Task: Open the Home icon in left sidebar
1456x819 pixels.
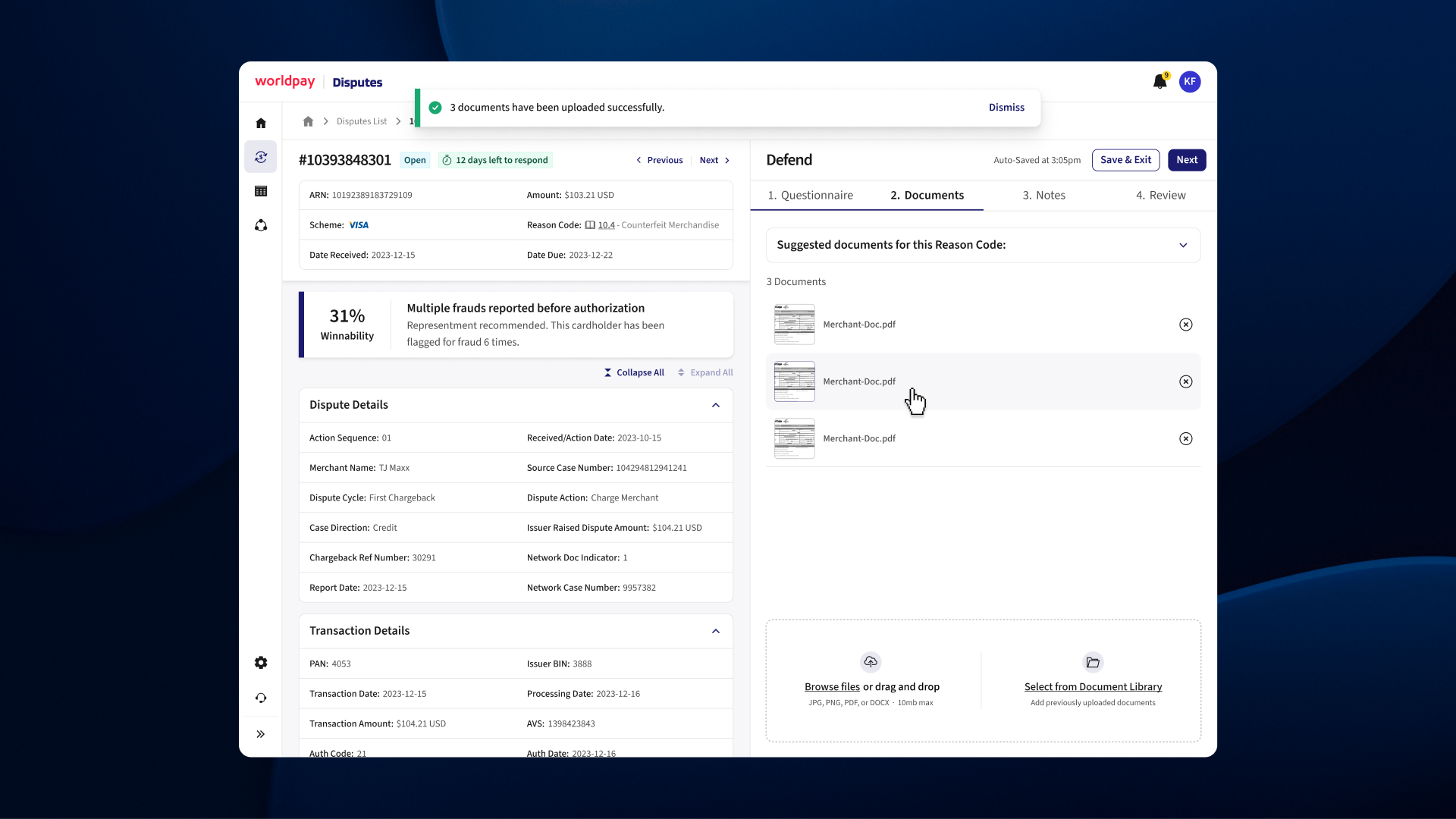Action: click(x=261, y=123)
